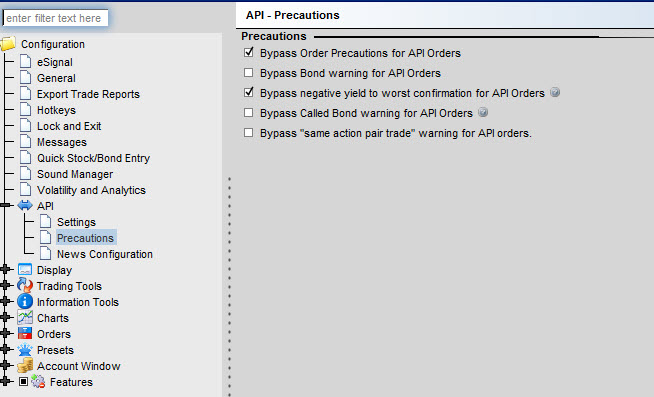Viewport: 654px width, 397px height.
Task: Click help icon beside negative yield option
Action: (x=555, y=92)
